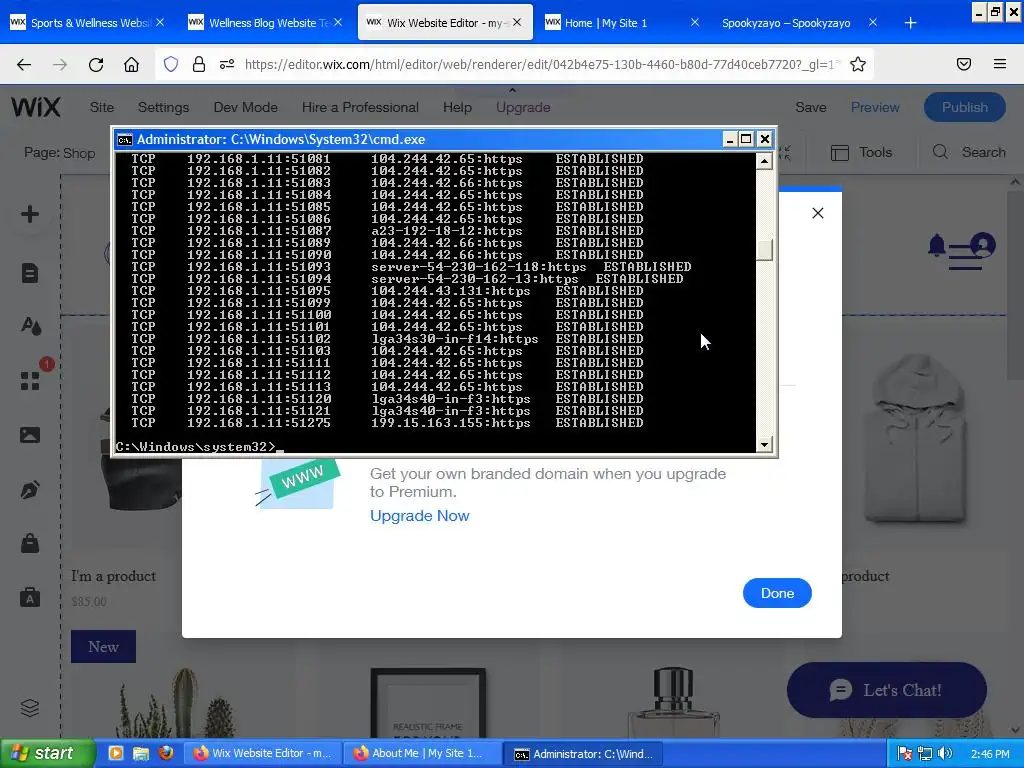Click the Publish button
The image size is (1024, 768).
[965, 107]
